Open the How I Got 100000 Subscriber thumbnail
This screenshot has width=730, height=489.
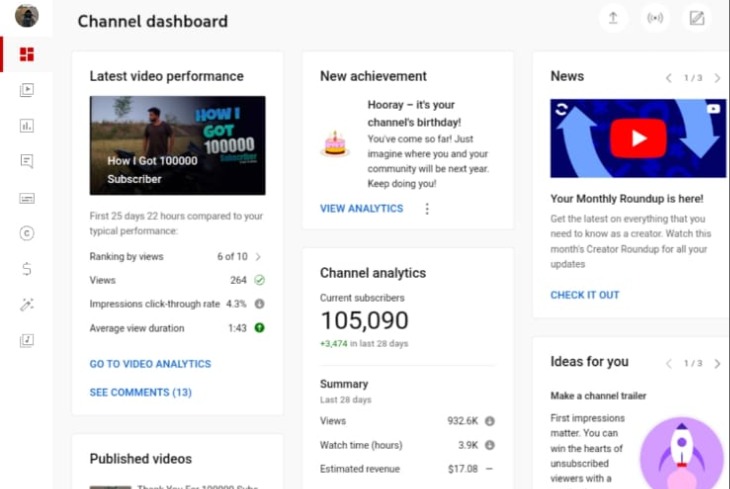click(177, 145)
